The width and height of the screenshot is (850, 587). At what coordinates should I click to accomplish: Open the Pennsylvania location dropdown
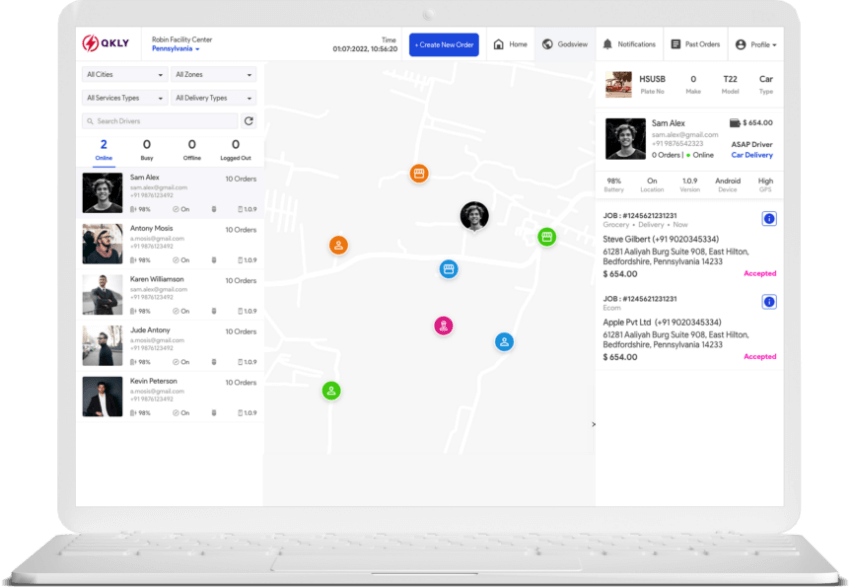coord(176,49)
